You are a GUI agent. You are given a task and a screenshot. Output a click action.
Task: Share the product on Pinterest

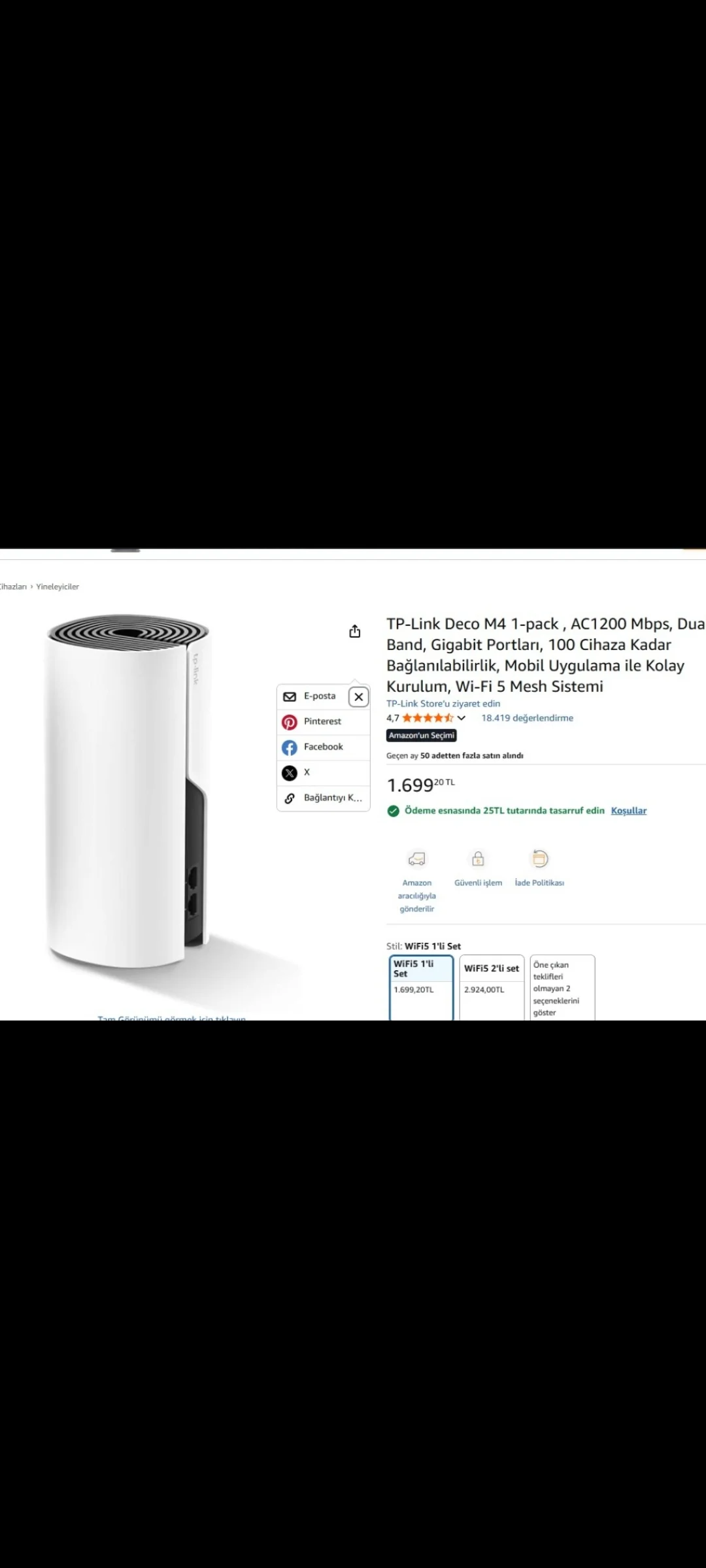[324, 722]
